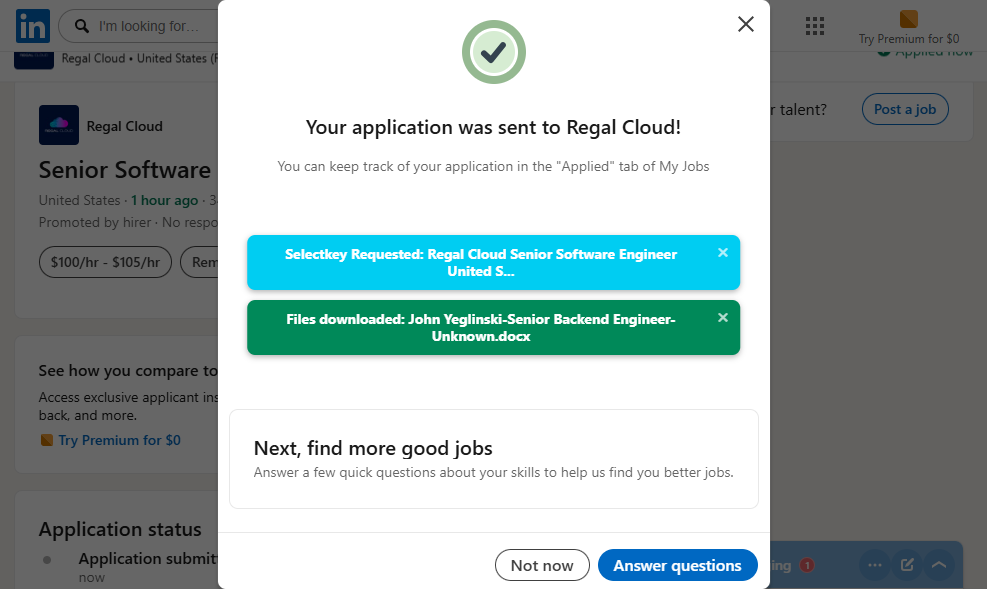Click the gold Premium icon

coord(908,19)
